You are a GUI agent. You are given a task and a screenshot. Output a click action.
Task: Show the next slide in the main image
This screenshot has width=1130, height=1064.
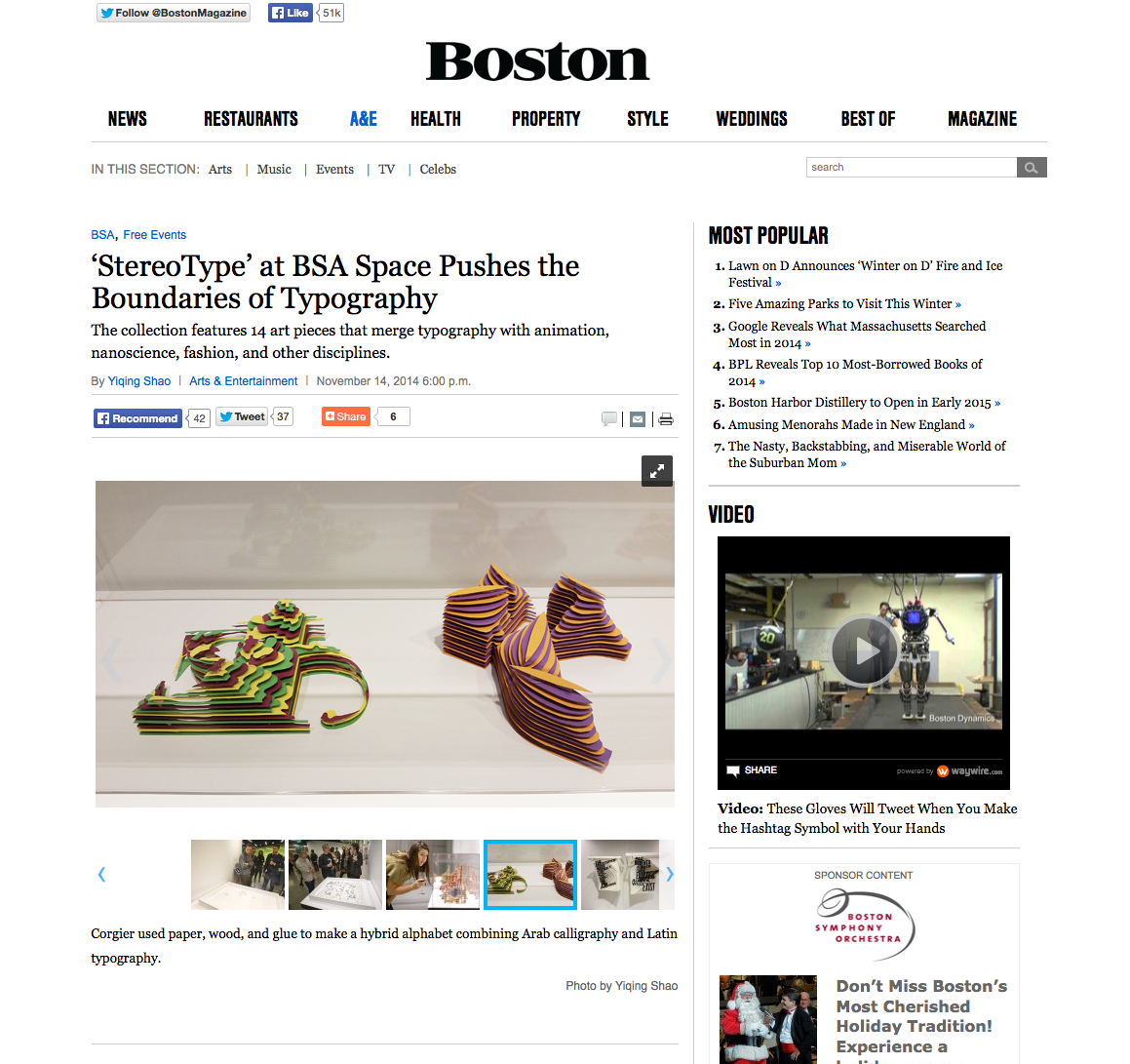661,659
